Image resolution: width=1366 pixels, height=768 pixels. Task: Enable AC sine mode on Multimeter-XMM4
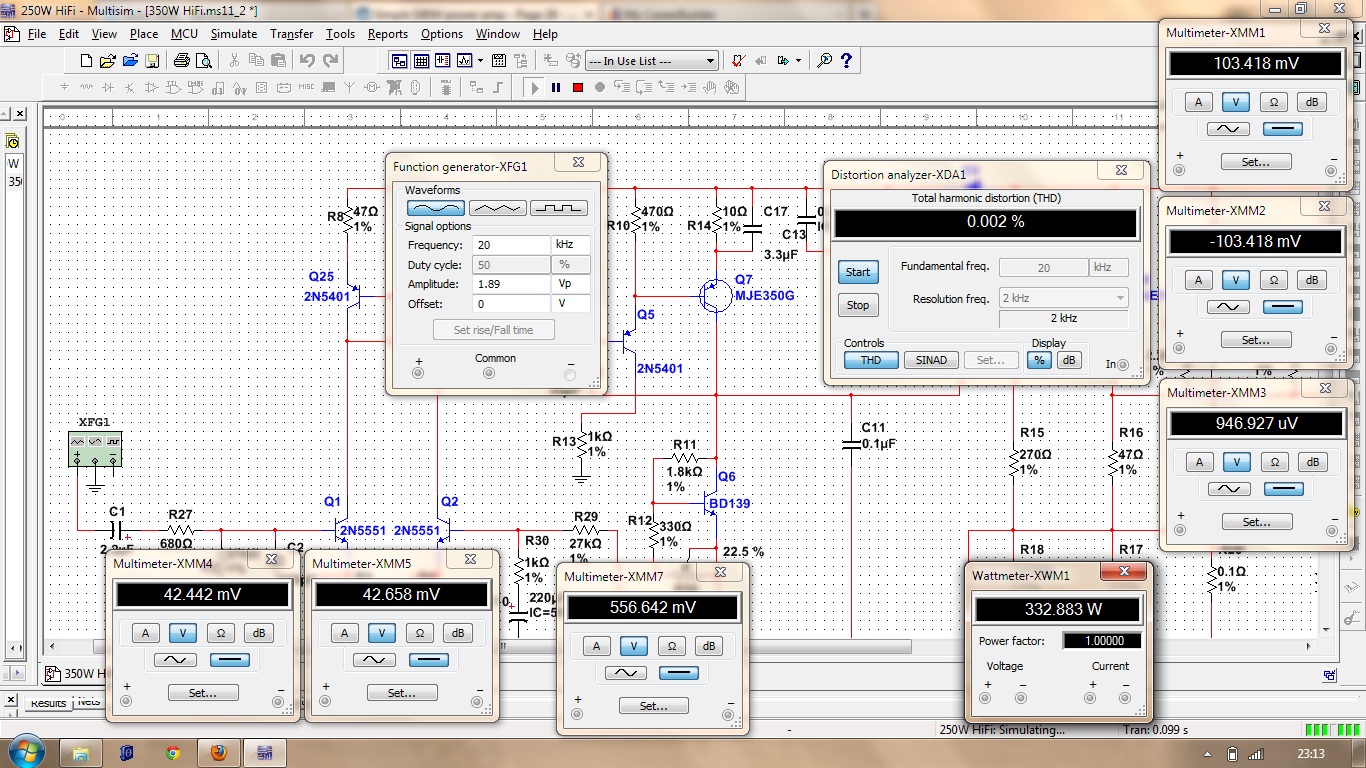click(173, 660)
